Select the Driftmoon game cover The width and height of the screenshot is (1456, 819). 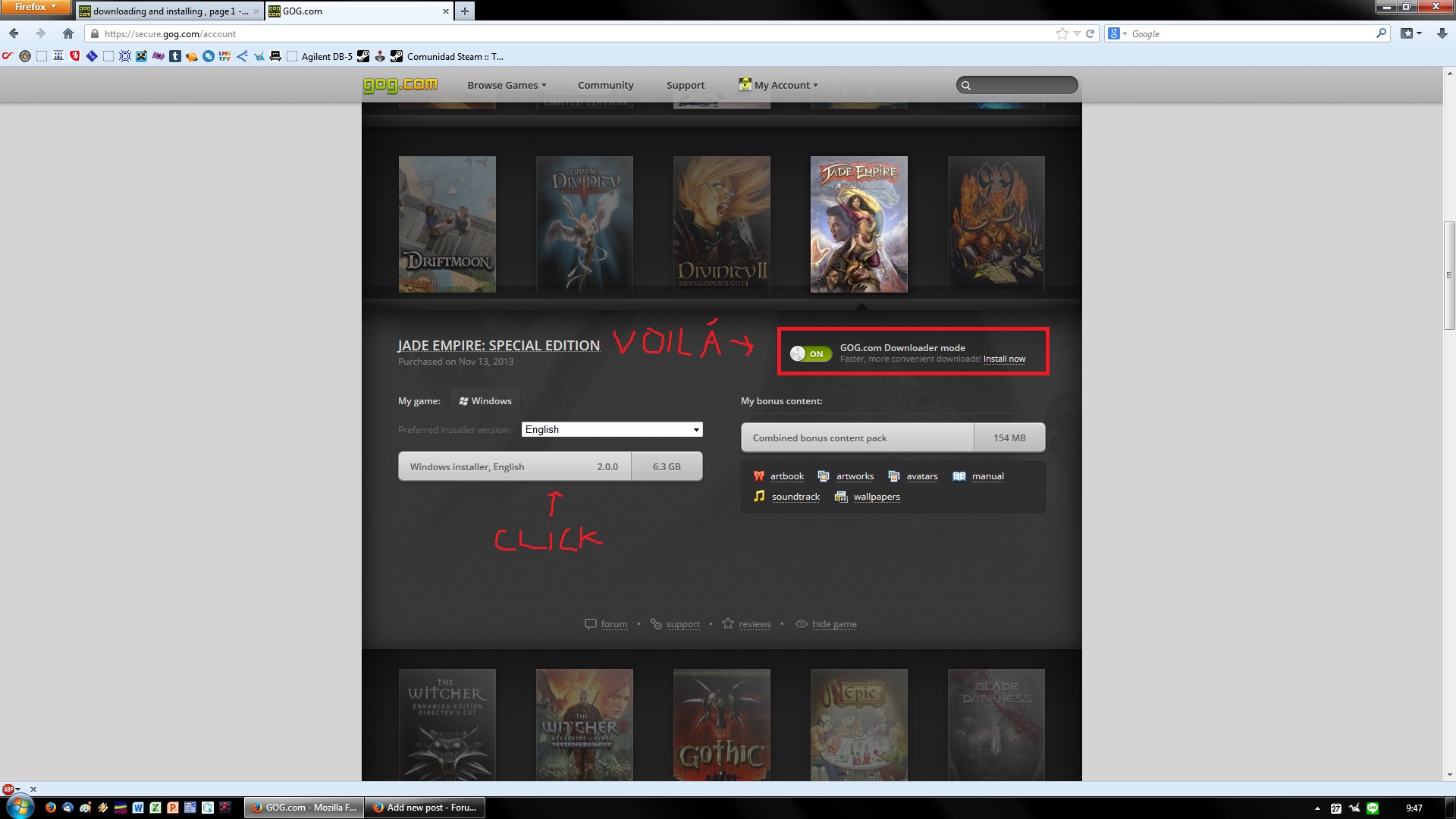(x=447, y=224)
